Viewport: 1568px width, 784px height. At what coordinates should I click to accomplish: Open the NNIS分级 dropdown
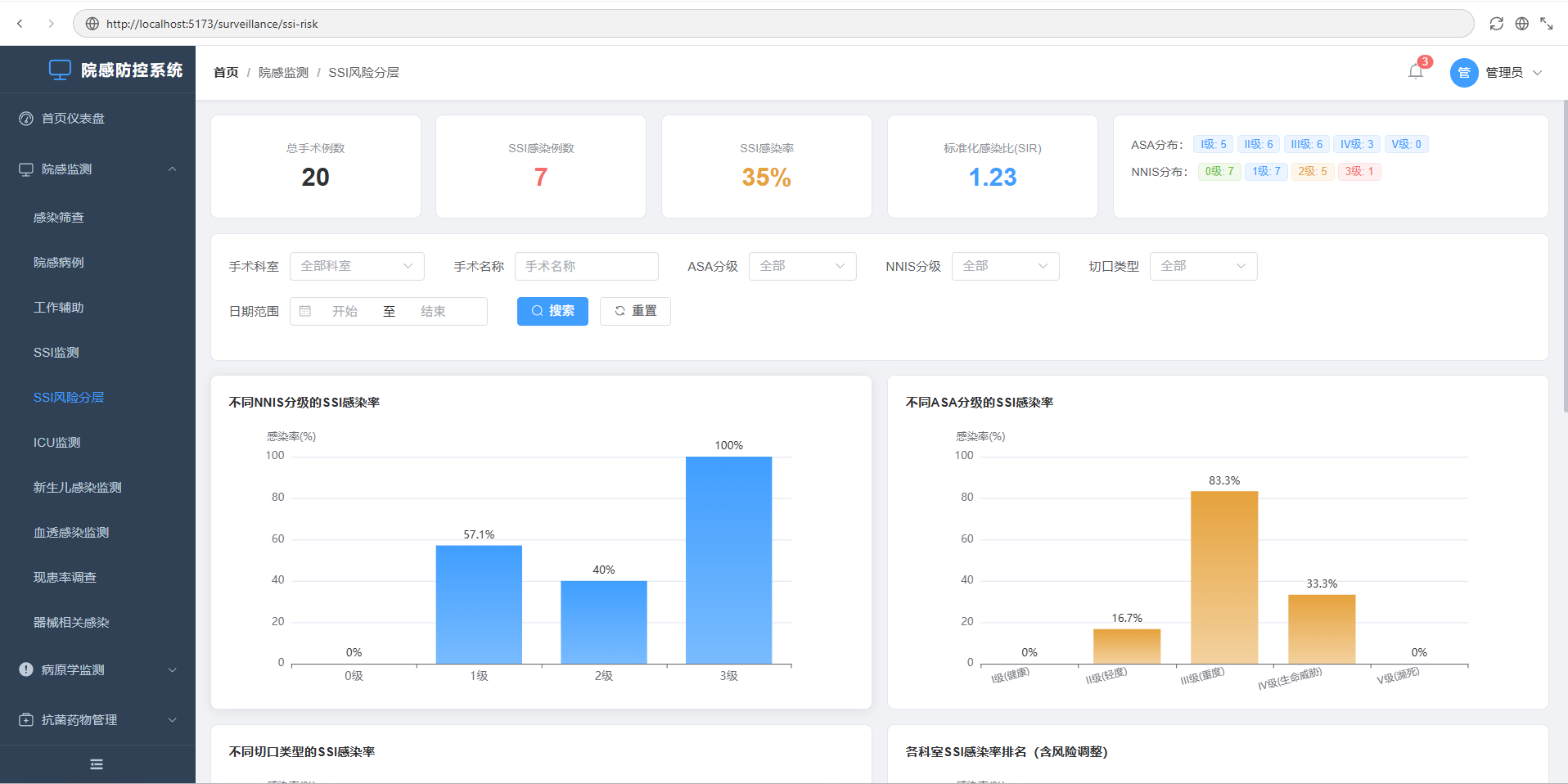(1005, 266)
